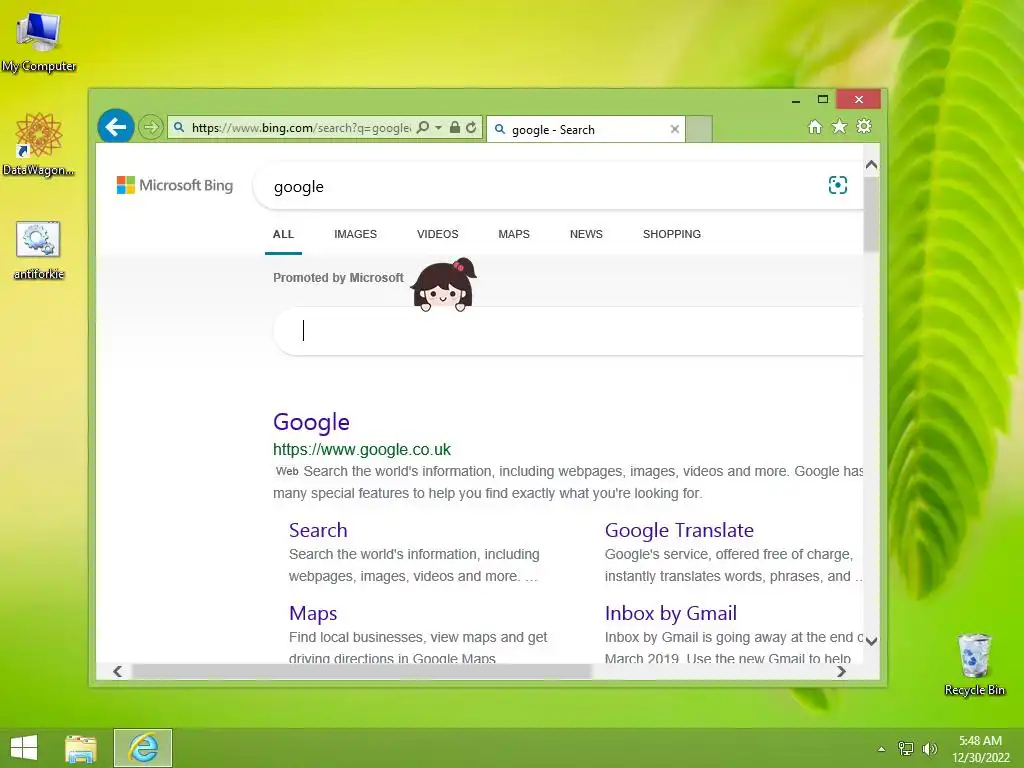Switch to the ALL results tab
The height and width of the screenshot is (768, 1024).
[283, 234]
